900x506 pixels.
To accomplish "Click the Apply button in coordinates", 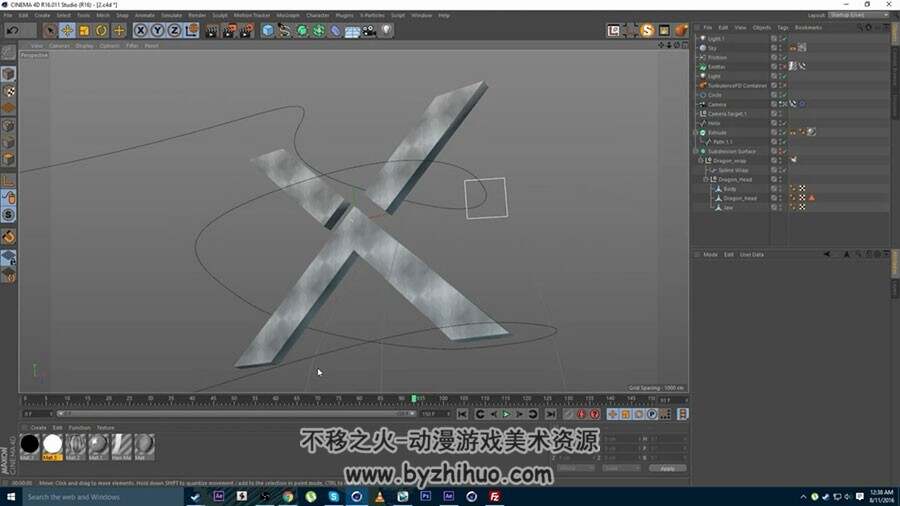I will [x=667, y=469].
